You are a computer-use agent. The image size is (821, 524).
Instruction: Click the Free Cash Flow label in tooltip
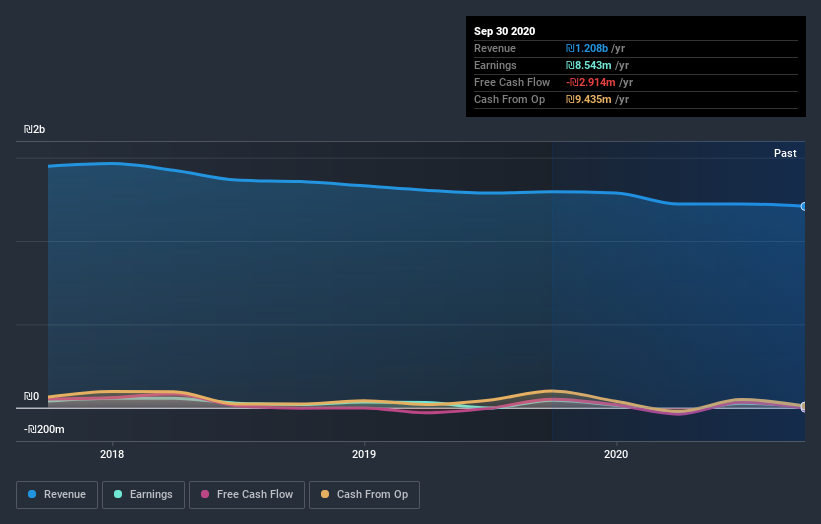coord(512,82)
